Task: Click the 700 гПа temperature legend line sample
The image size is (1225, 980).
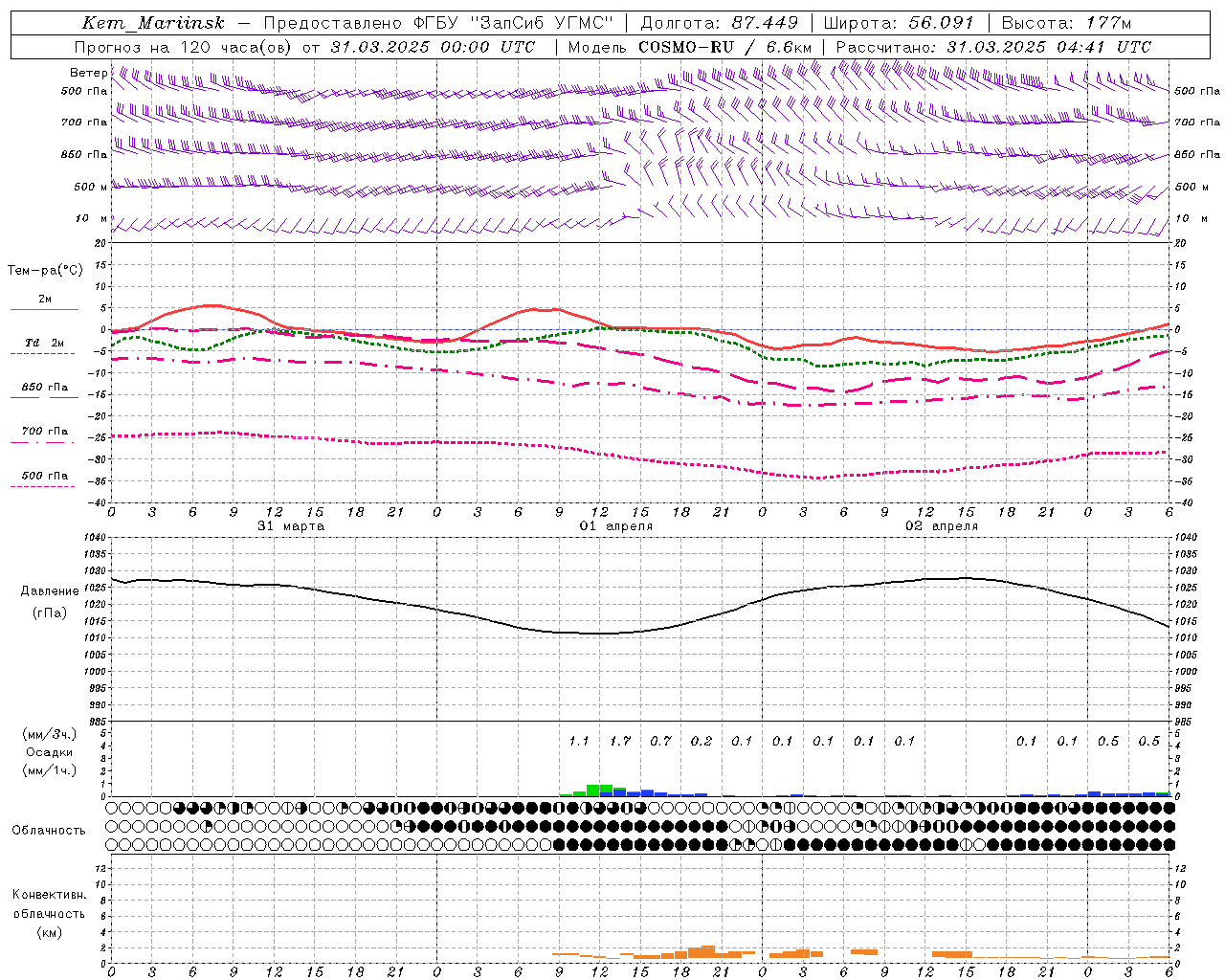Action: click(42, 442)
